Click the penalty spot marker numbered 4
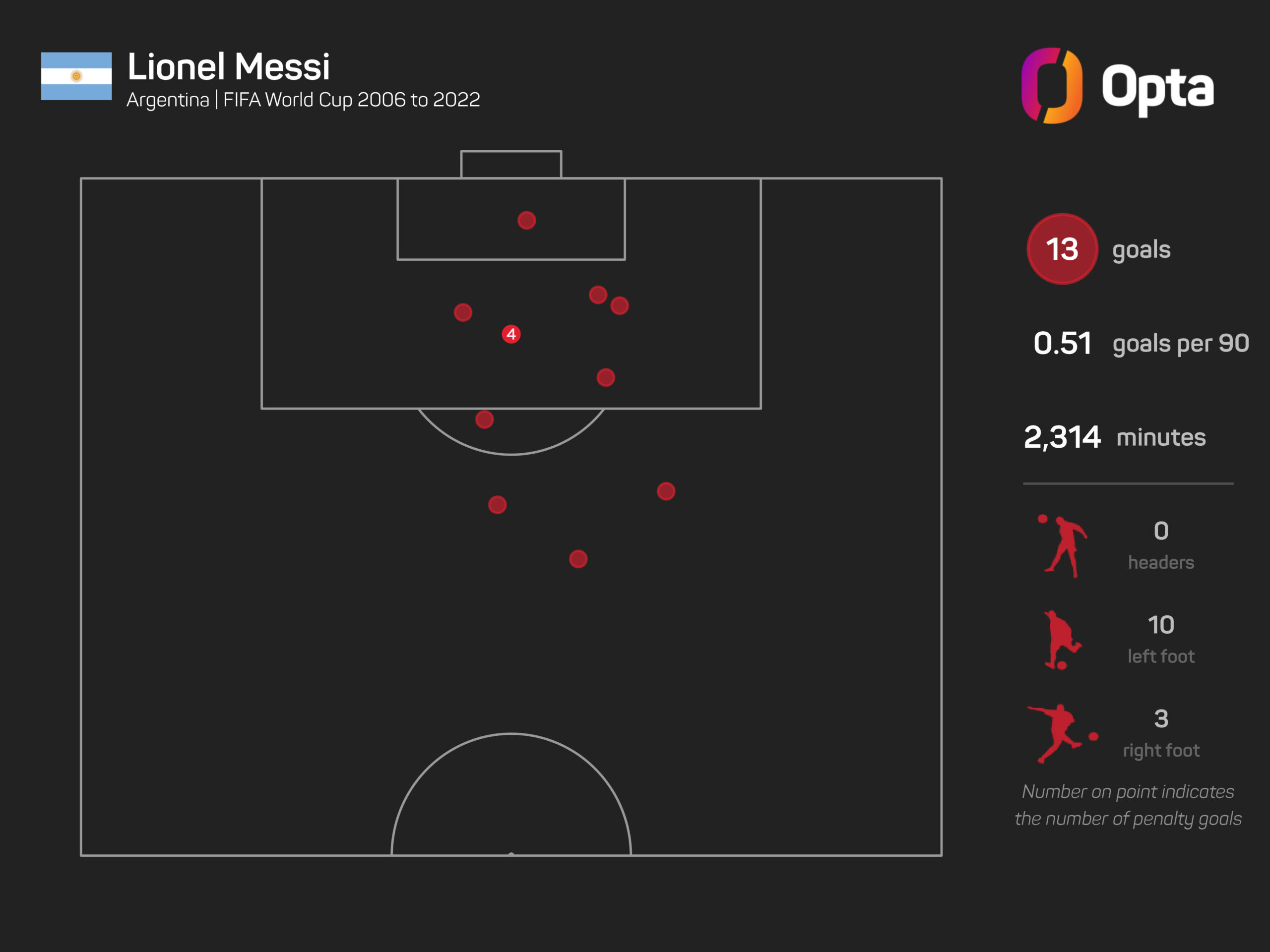This screenshot has height=952, width=1270. coord(511,334)
